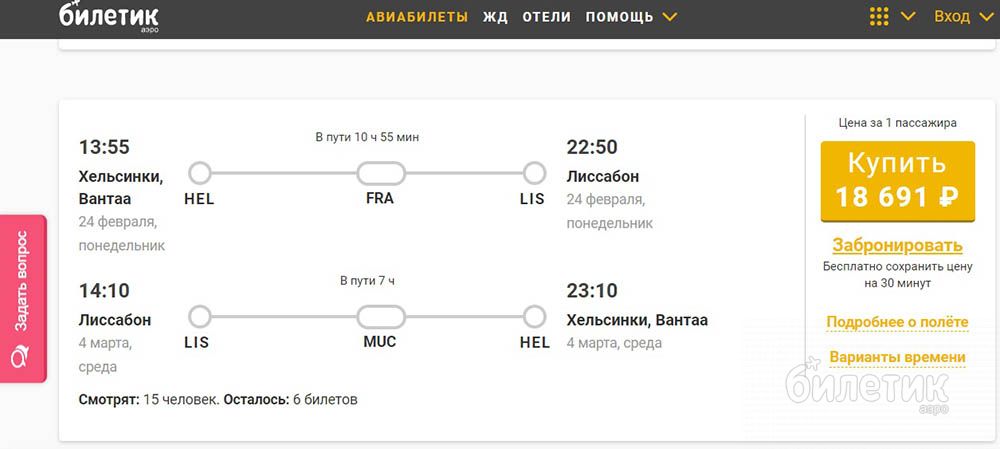Click the chat icon on Задать вопрос
The image size is (1000, 449).
coord(22,359)
